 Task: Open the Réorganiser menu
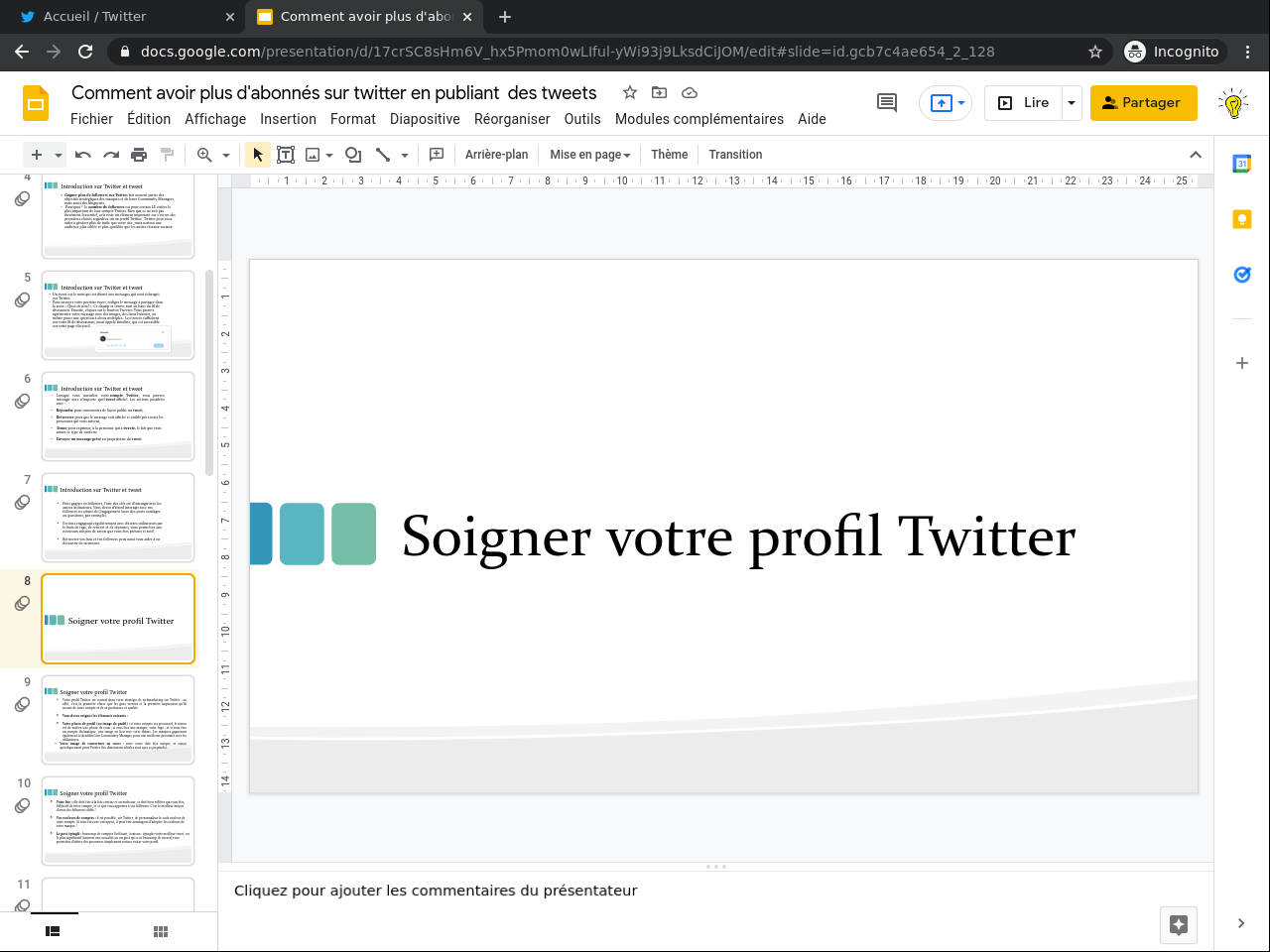click(512, 119)
